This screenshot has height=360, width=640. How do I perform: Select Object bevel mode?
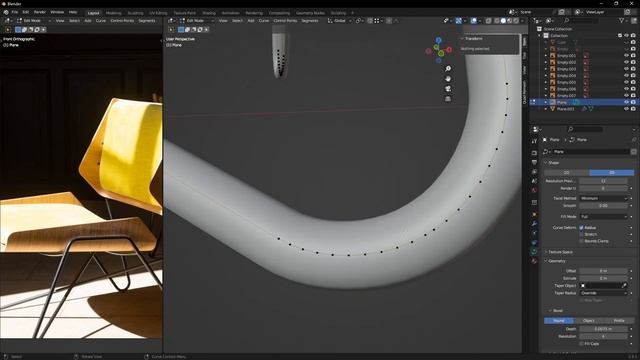click(x=589, y=321)
